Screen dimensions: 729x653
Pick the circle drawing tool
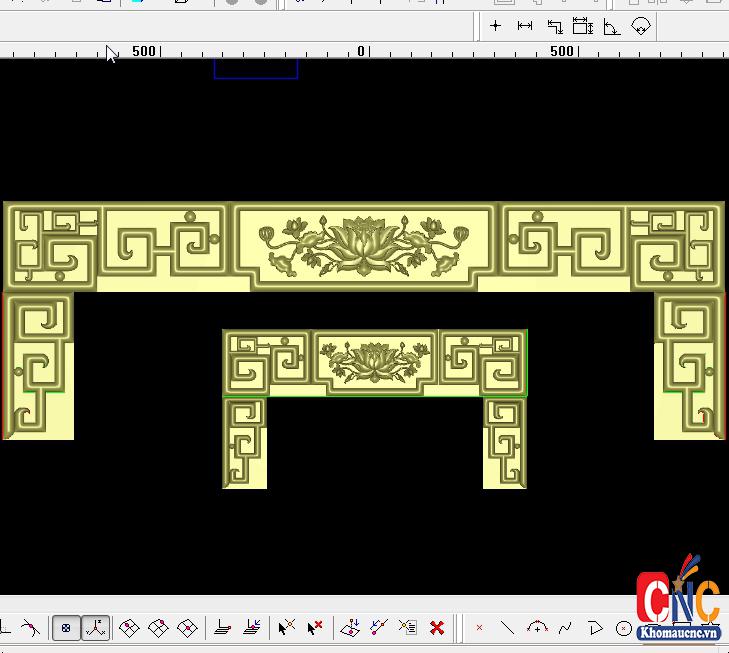pos(624,628)
